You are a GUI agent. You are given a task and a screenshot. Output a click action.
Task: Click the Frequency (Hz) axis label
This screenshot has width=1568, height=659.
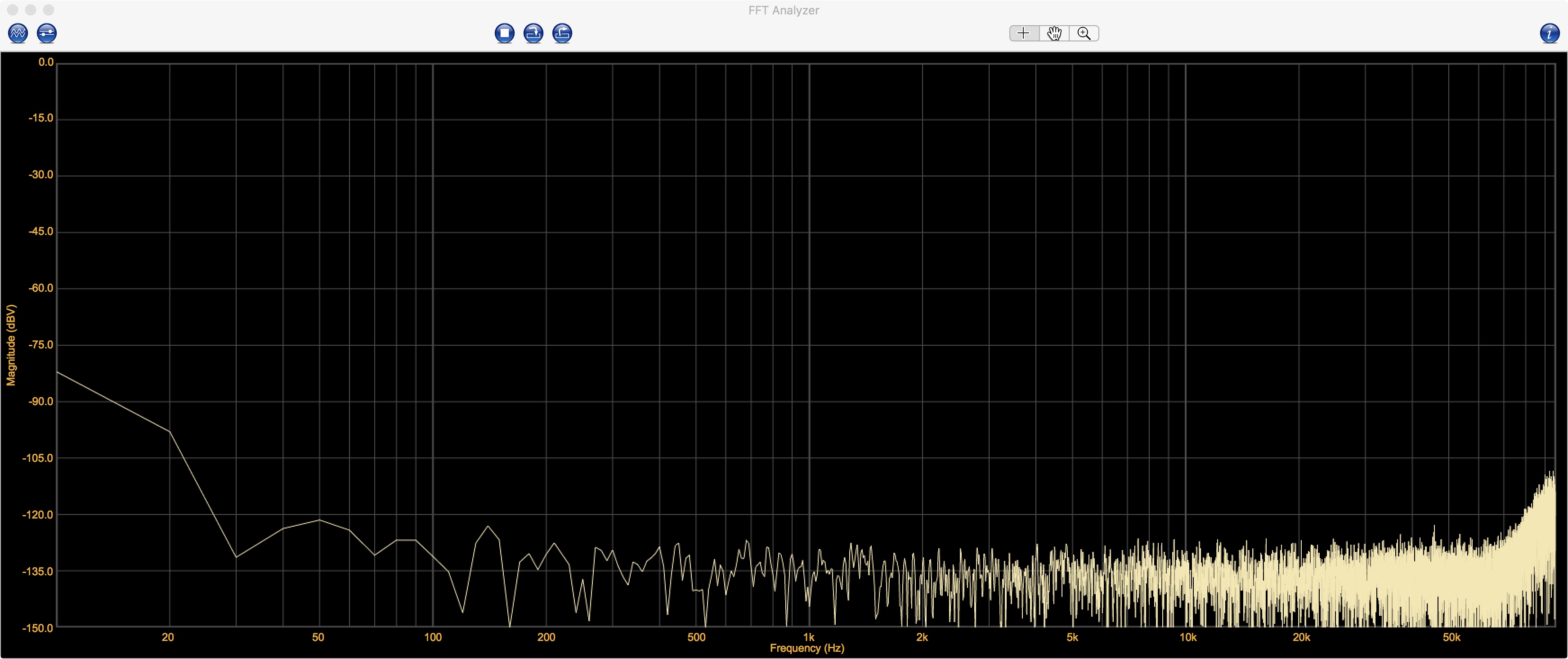[x=806, y=648]
